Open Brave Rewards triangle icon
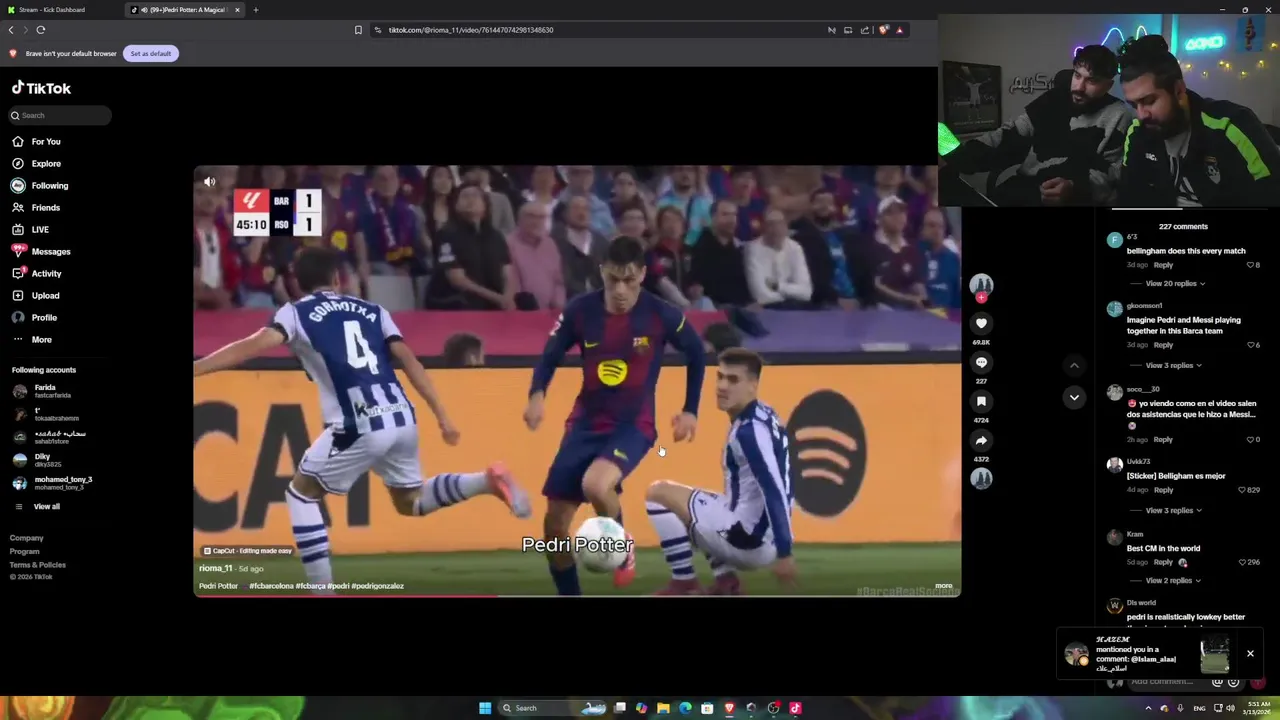 899,30
